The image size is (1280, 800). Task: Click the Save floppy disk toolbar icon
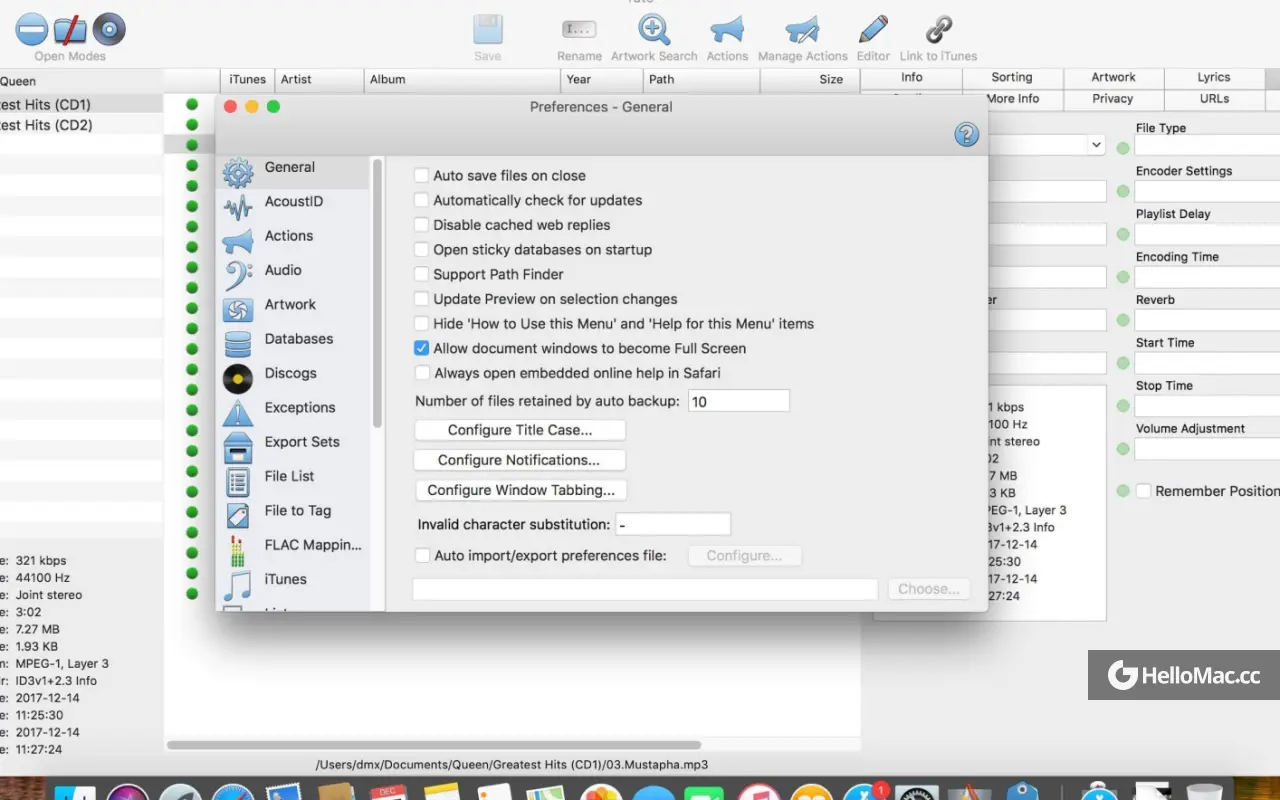pos(487,29)
